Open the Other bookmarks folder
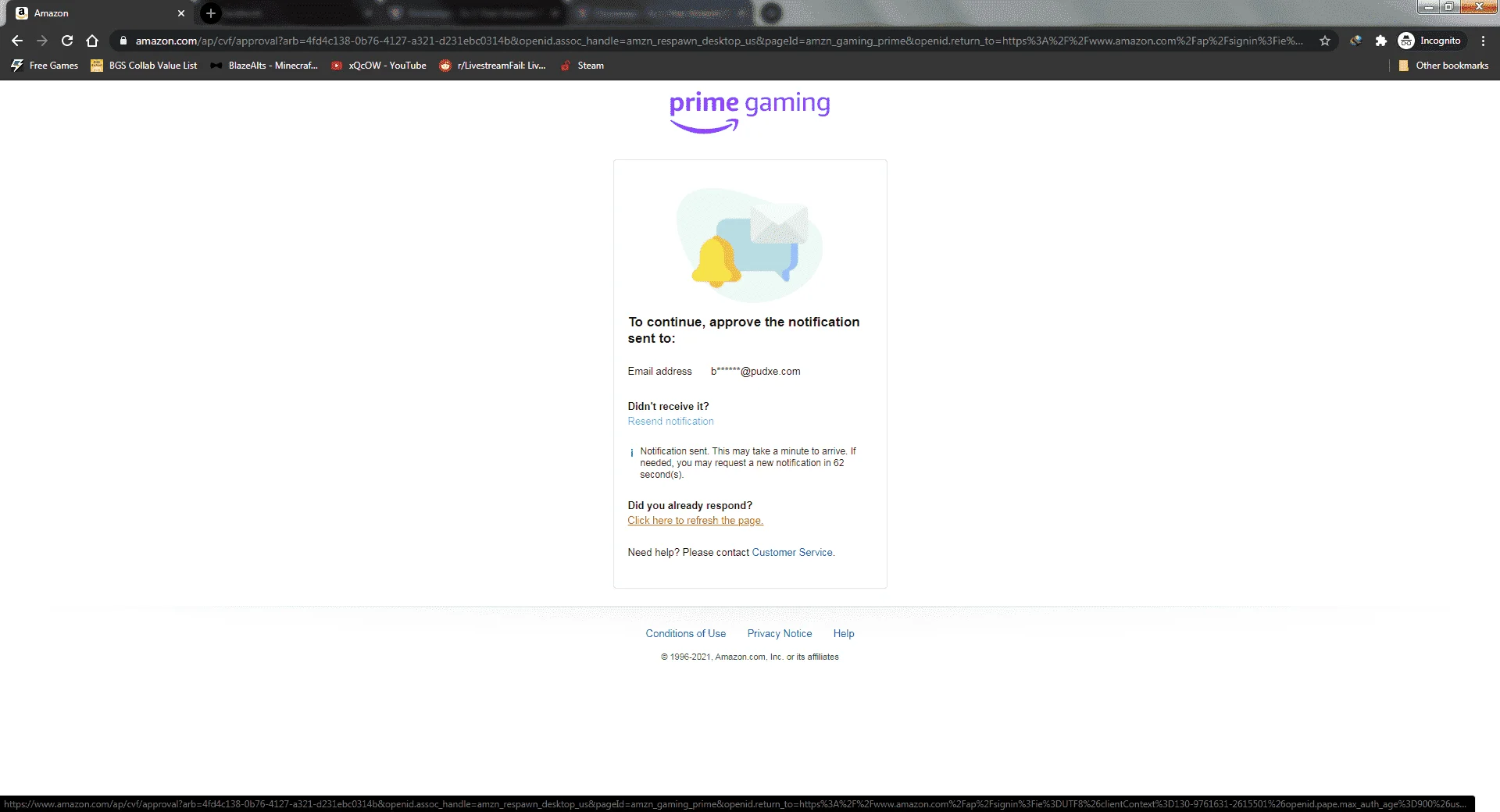This screenshot has width=1500, height=812. pos(1444,66)
